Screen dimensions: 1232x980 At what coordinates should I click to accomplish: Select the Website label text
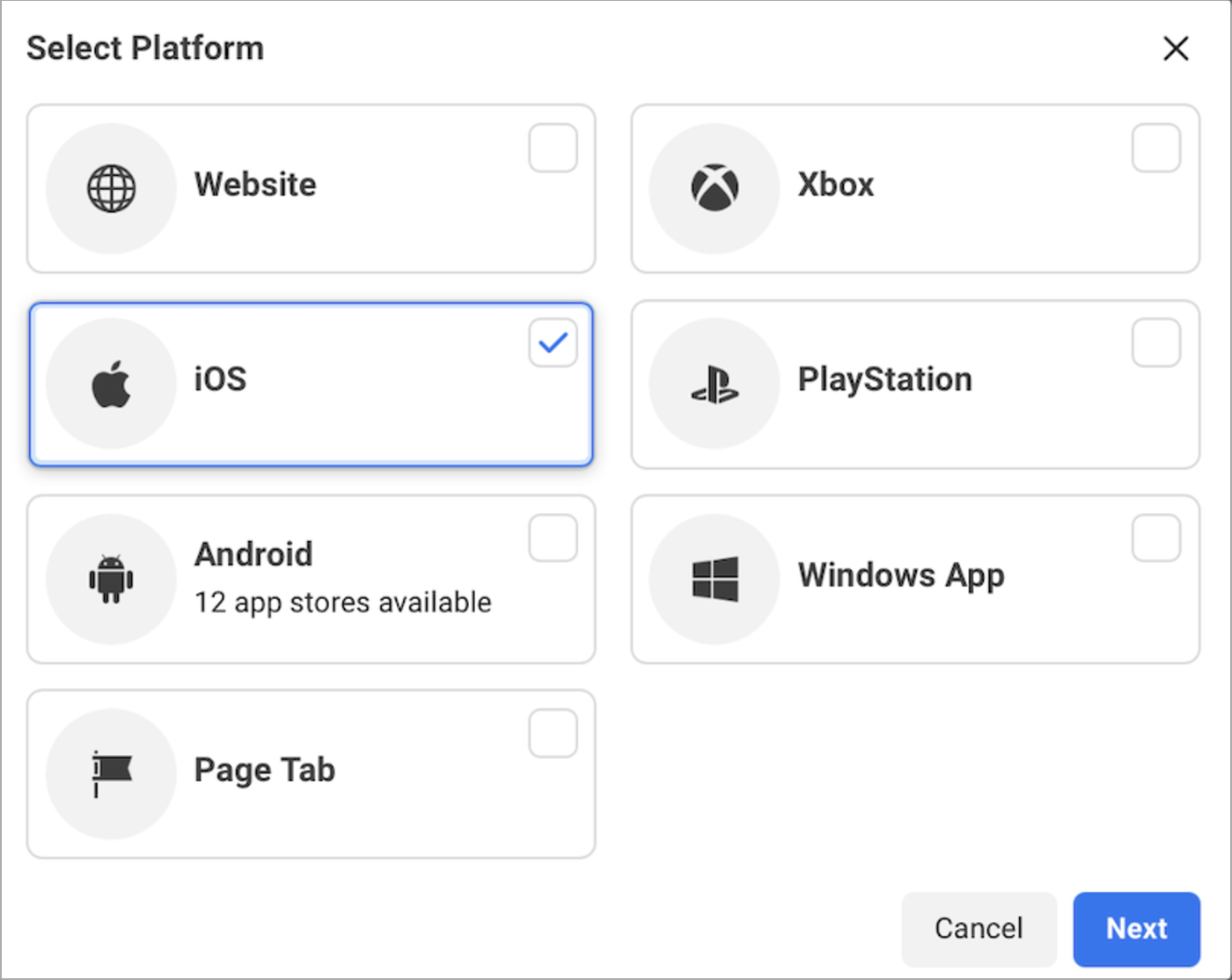tap(255, 185)
